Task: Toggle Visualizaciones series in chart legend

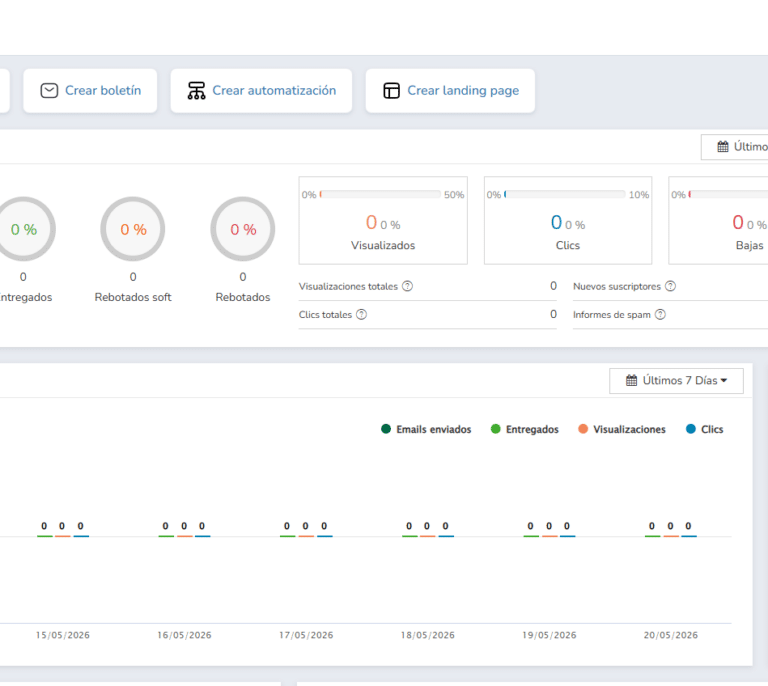Action: pyautogui.click(x=622, y=429)
